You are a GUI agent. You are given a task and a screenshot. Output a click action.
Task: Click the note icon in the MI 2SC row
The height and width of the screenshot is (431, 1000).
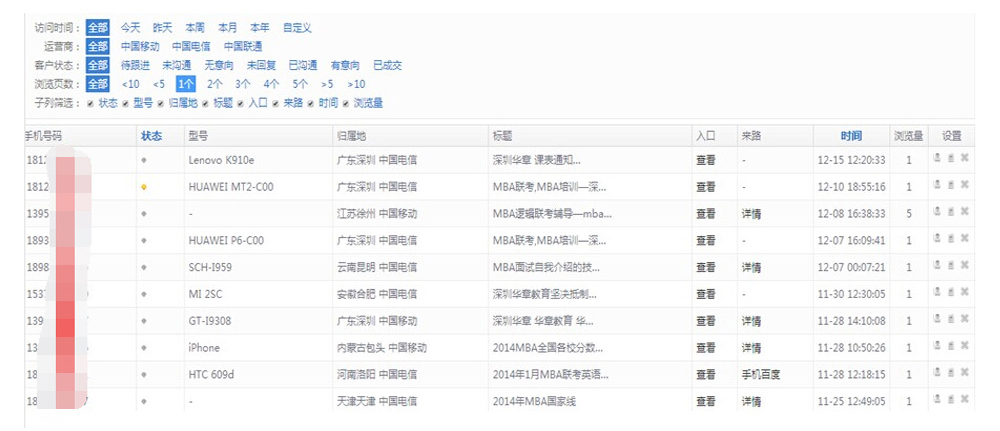click(x=951, y=293)
